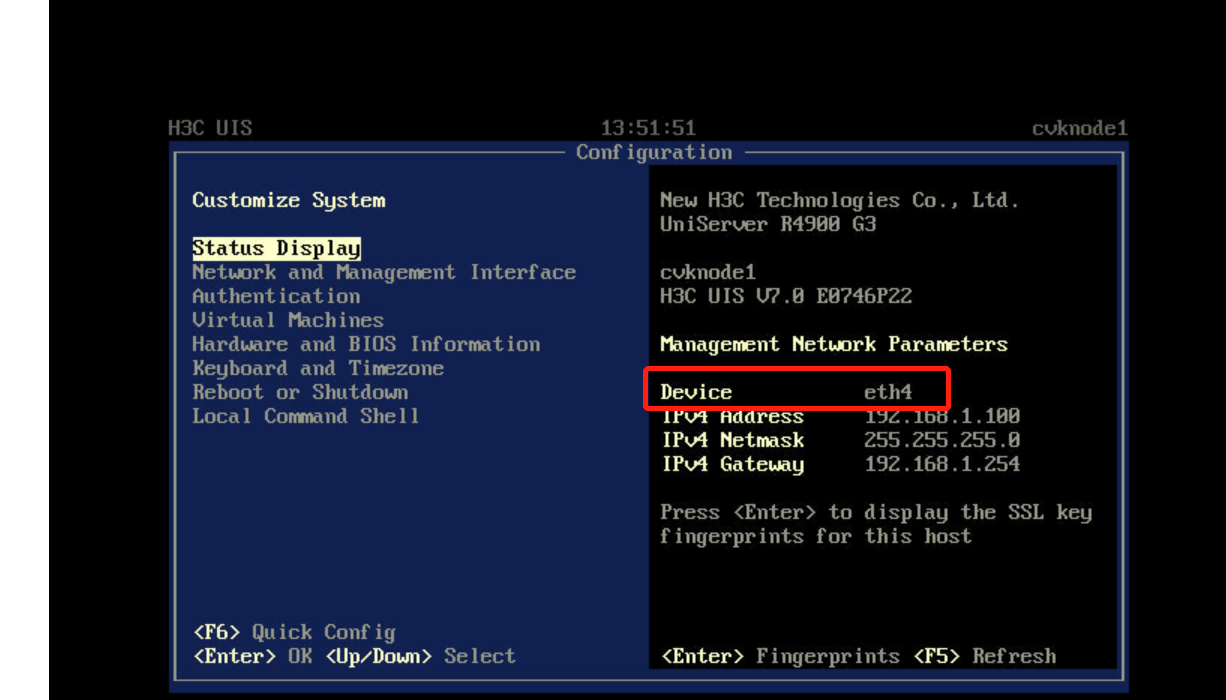Image resolution: width=1226 pixels, height=700 pixels.
Task: Open Keyboard and Timezone settings
Action: (318, 368)
